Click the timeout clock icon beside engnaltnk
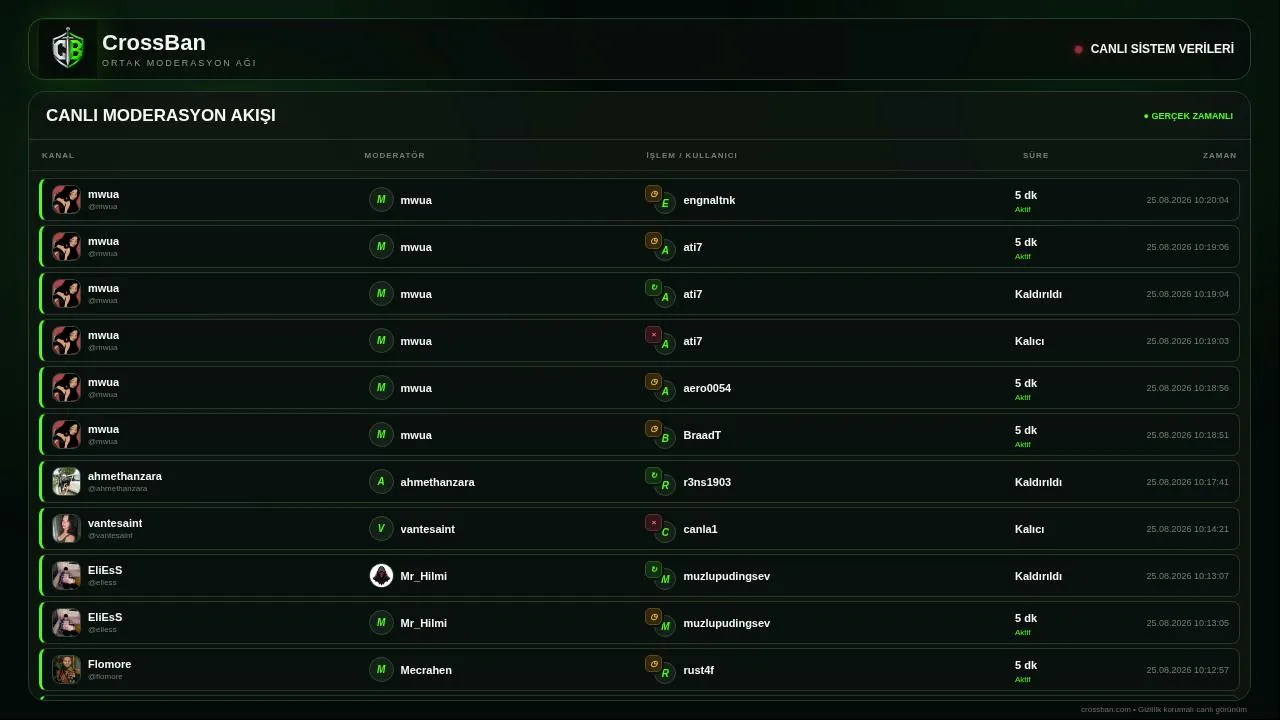1280x720 pixels. click(653, 194)
